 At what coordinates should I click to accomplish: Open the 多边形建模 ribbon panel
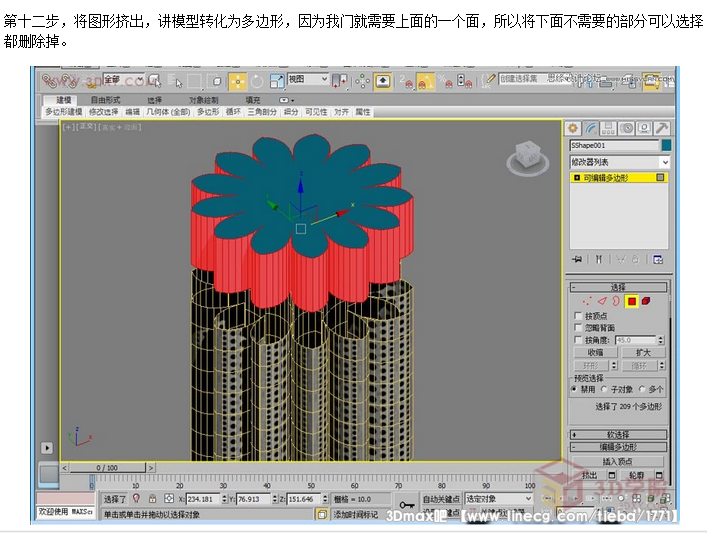click(x=63, y=112)
